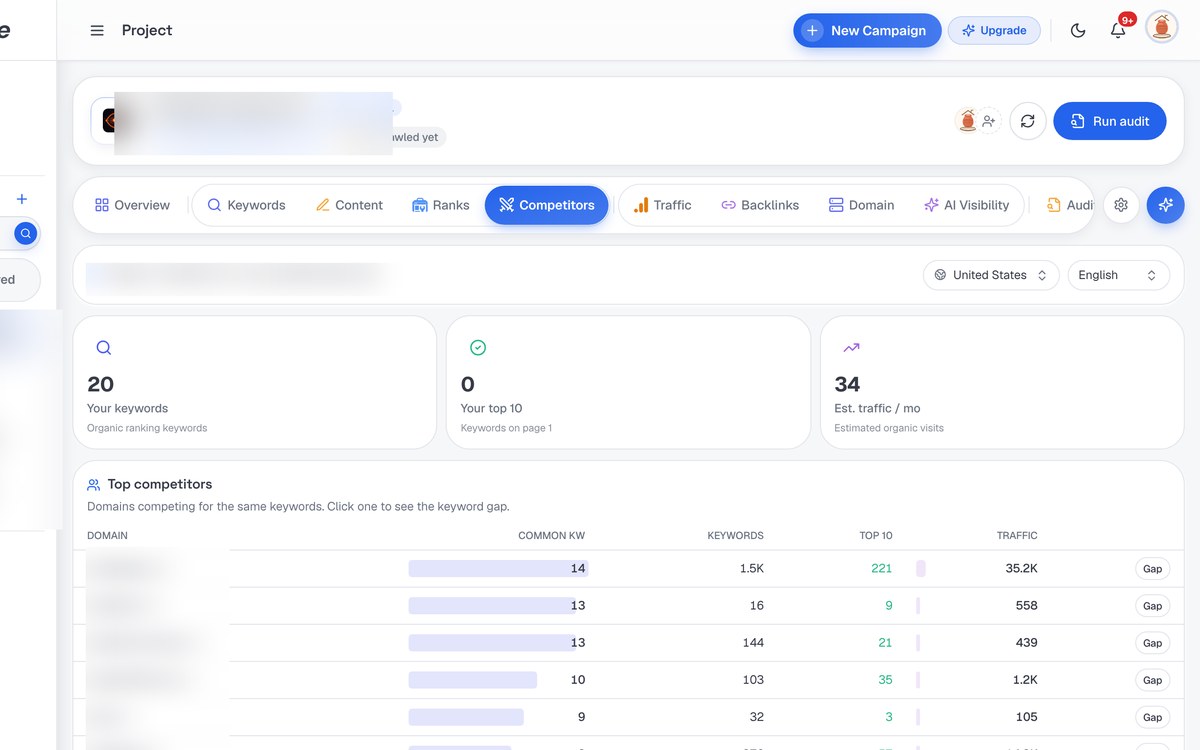Click Gap for the 105 traffic row
The width and height of the screenshot is (1200, 750).
coord(1152,717)
